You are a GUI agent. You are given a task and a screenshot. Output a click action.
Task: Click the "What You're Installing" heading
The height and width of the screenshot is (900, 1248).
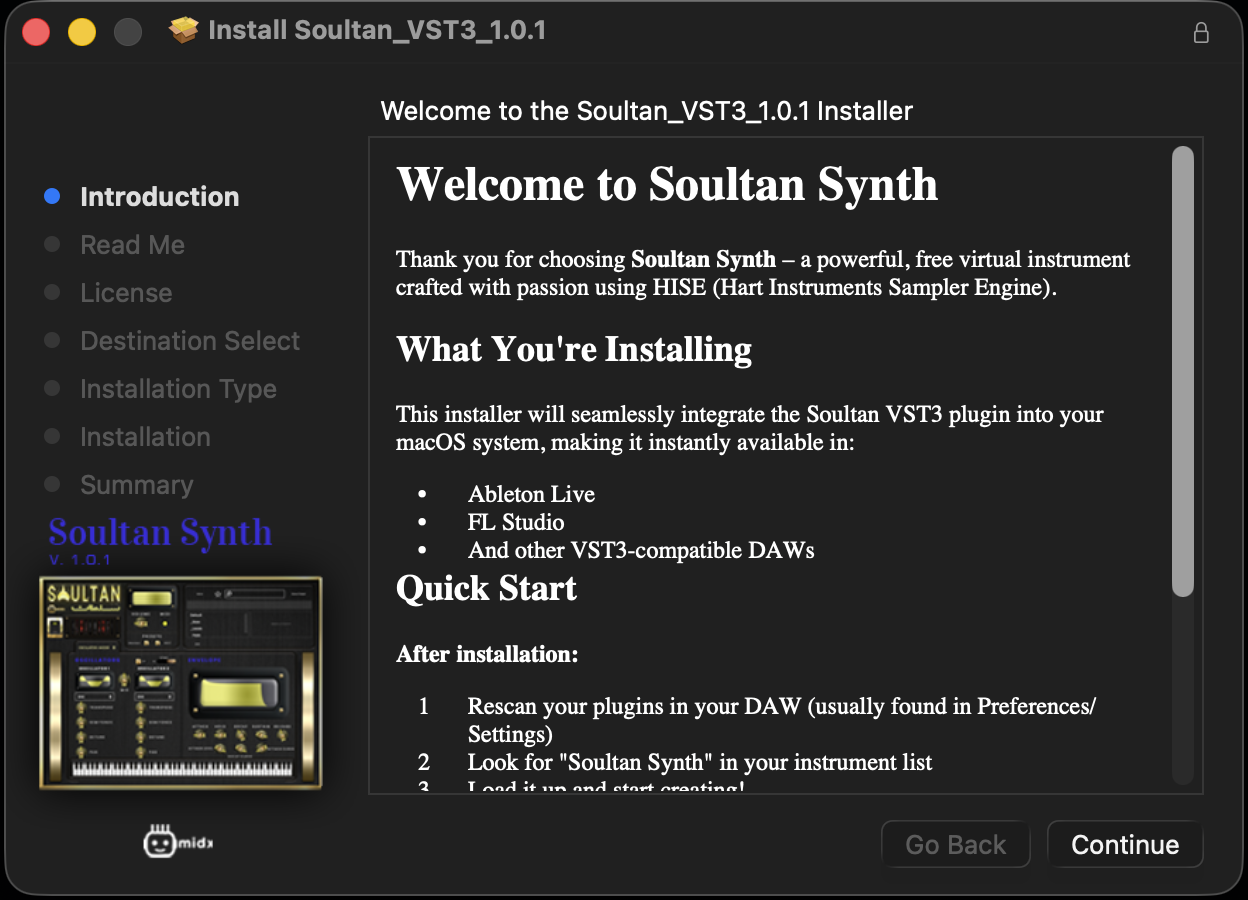click(x=574, y=349)
